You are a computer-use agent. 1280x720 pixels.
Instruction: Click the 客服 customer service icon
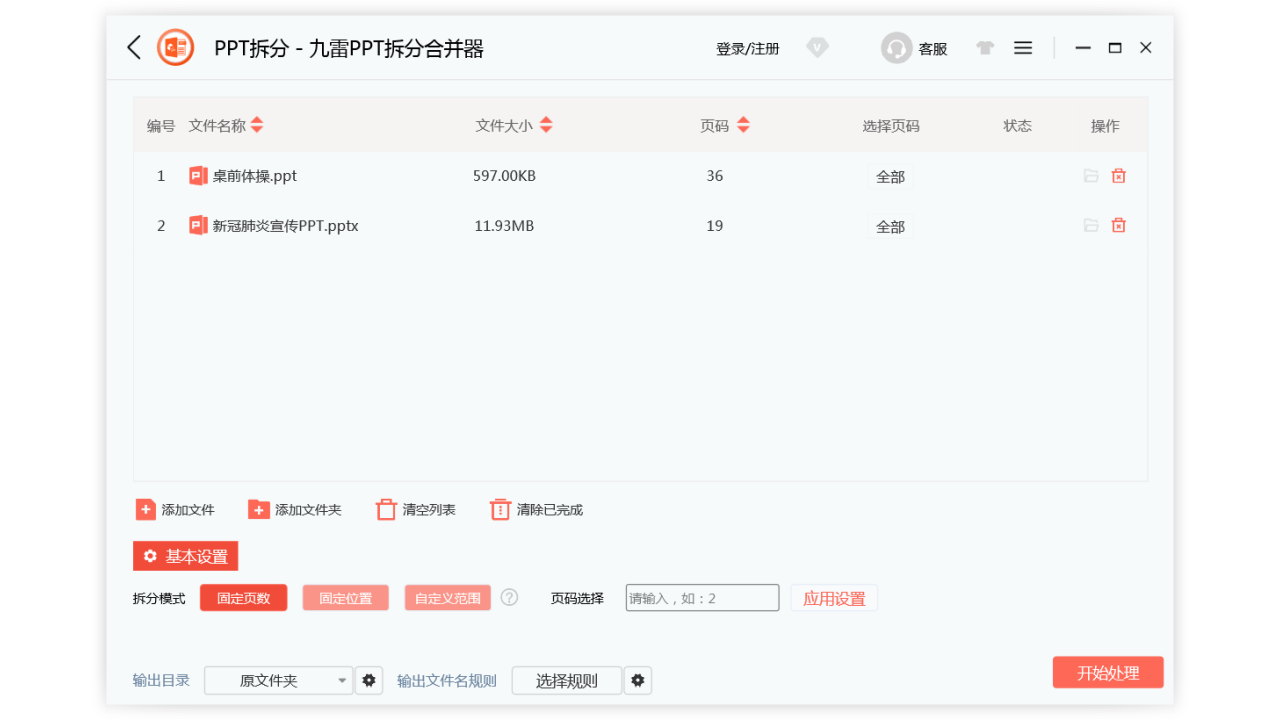pyautogui.click(x=896, y=47)
